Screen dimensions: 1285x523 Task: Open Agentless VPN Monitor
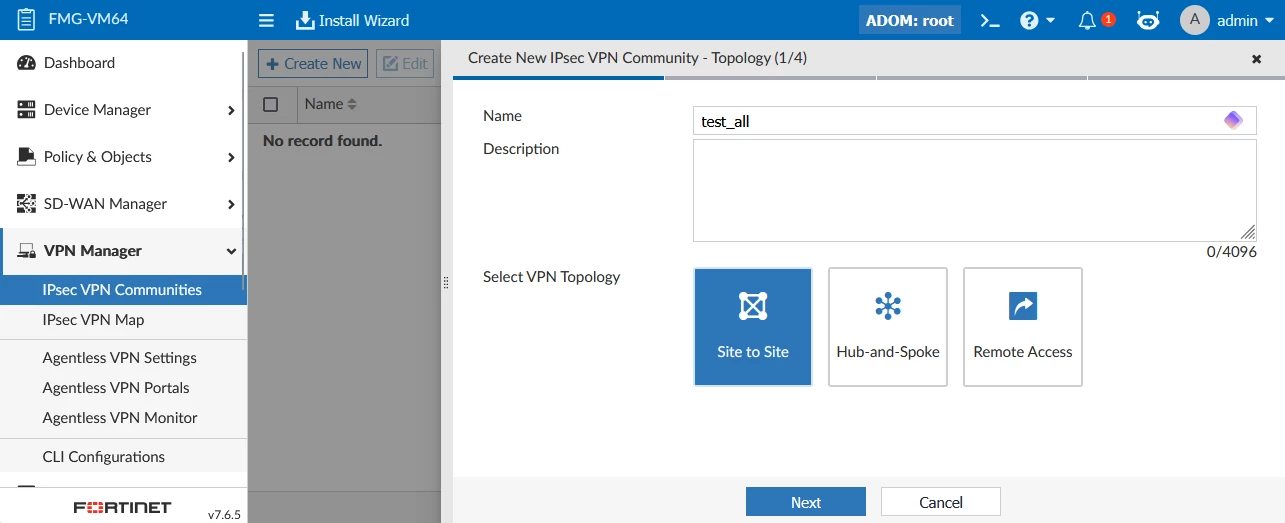pyautogui.click(x=122, y=418)
